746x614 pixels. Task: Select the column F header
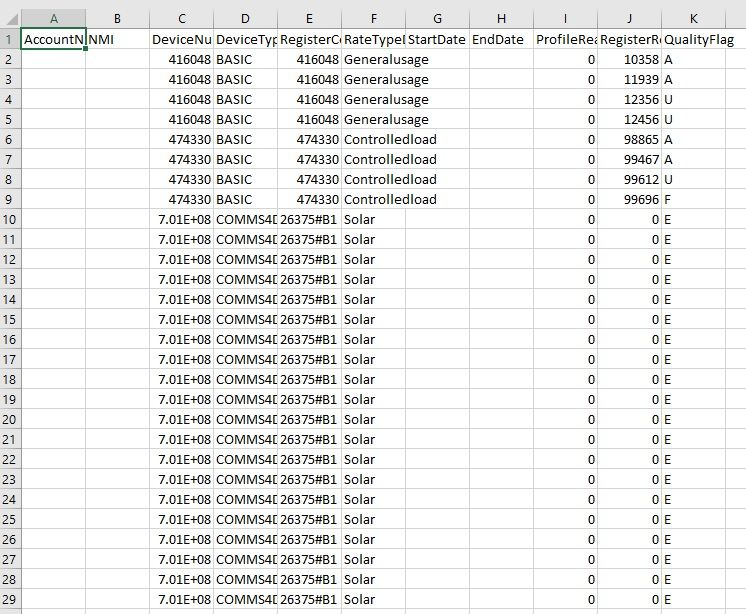[x=373, y=17]
